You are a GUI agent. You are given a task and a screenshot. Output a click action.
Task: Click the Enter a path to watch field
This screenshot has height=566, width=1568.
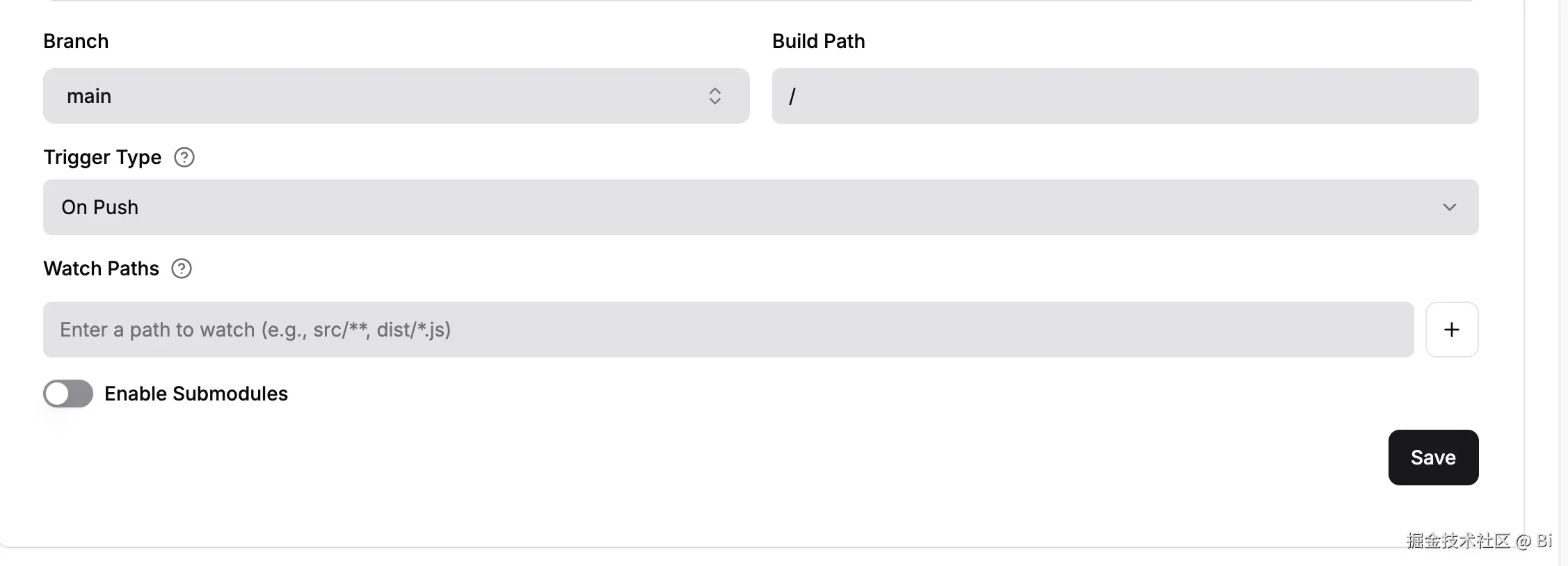(728, 330)
